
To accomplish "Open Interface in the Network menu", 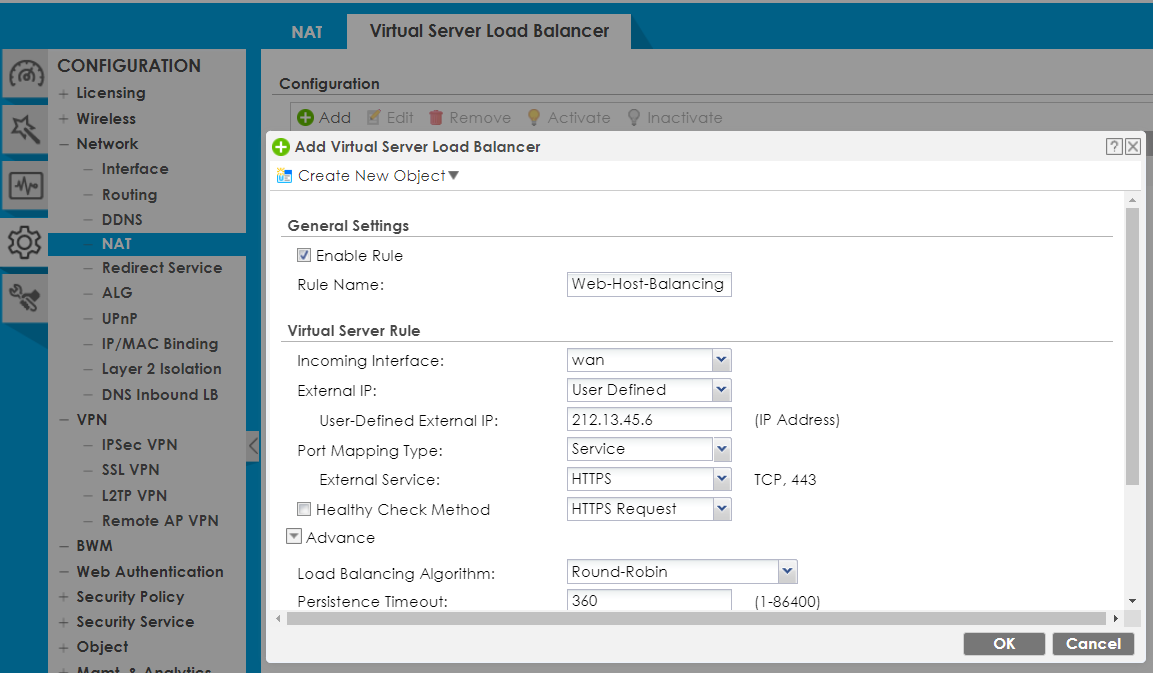I will [135, 169].
